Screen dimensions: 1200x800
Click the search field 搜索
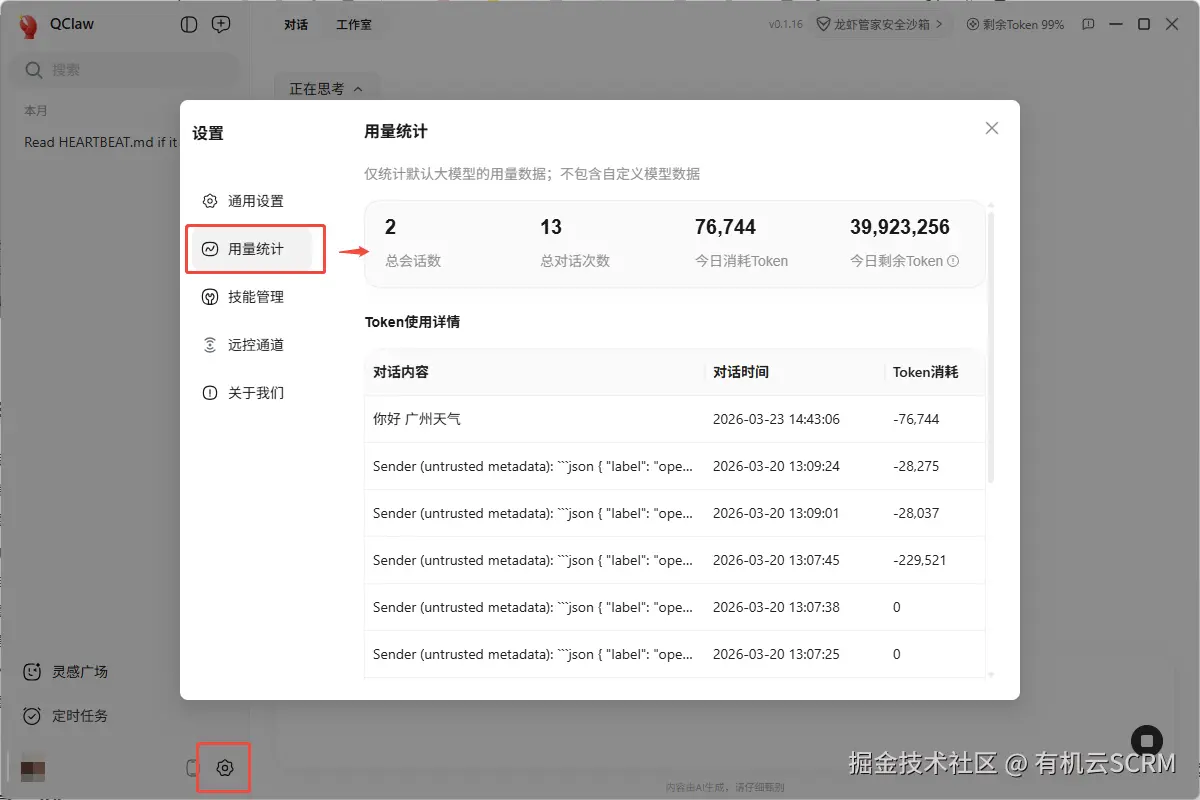coord(125,70)
